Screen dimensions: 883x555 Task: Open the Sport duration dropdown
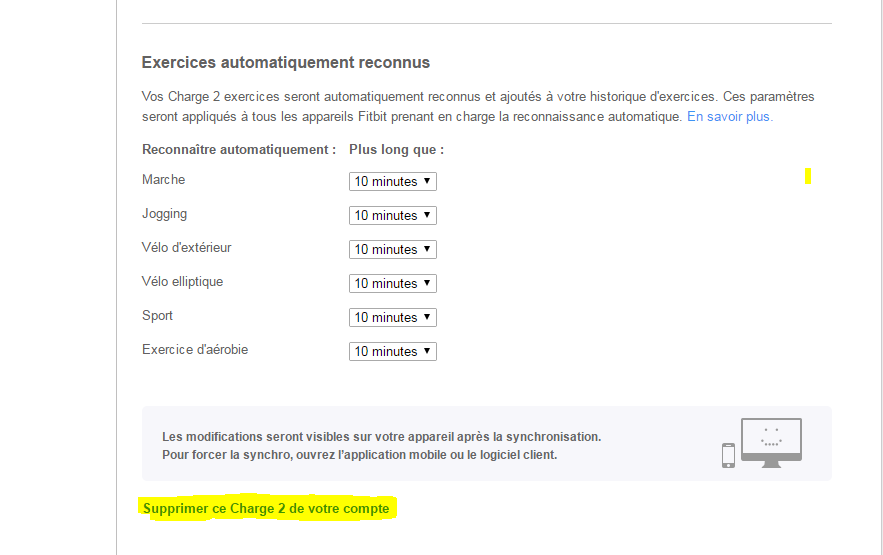coord(393,318)
